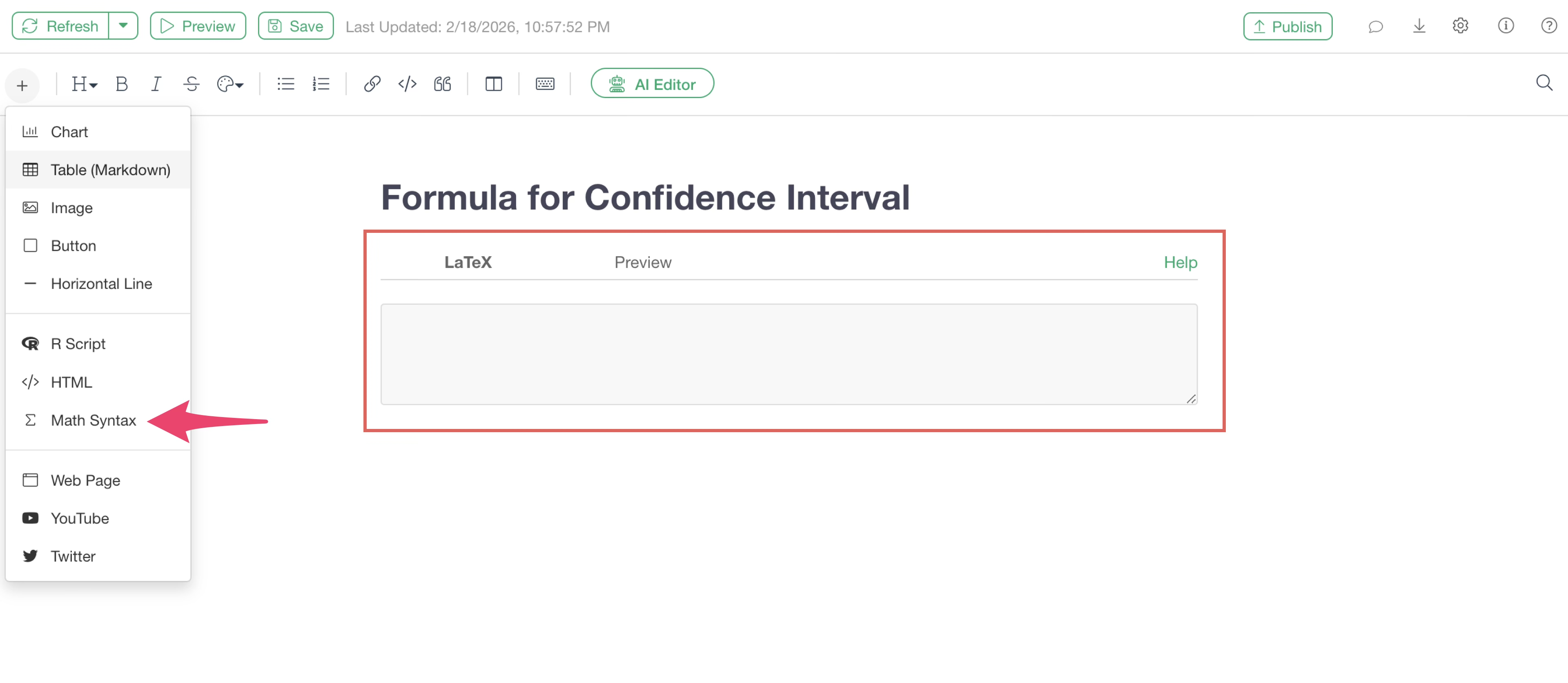
Task: Click inside the LaTeX text area
Action: coord(788,354)
